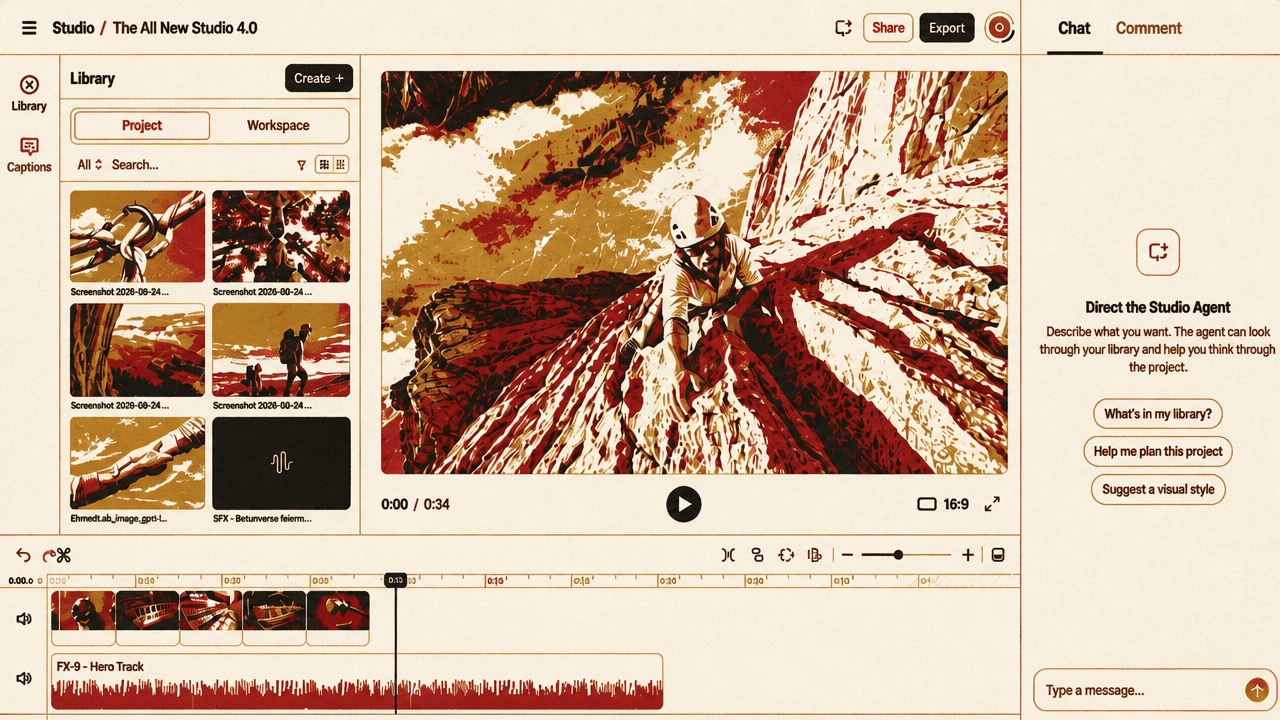Send the chat message arrow
1280x720 pixels.
pyautogui.click(x=1257, y=690)
